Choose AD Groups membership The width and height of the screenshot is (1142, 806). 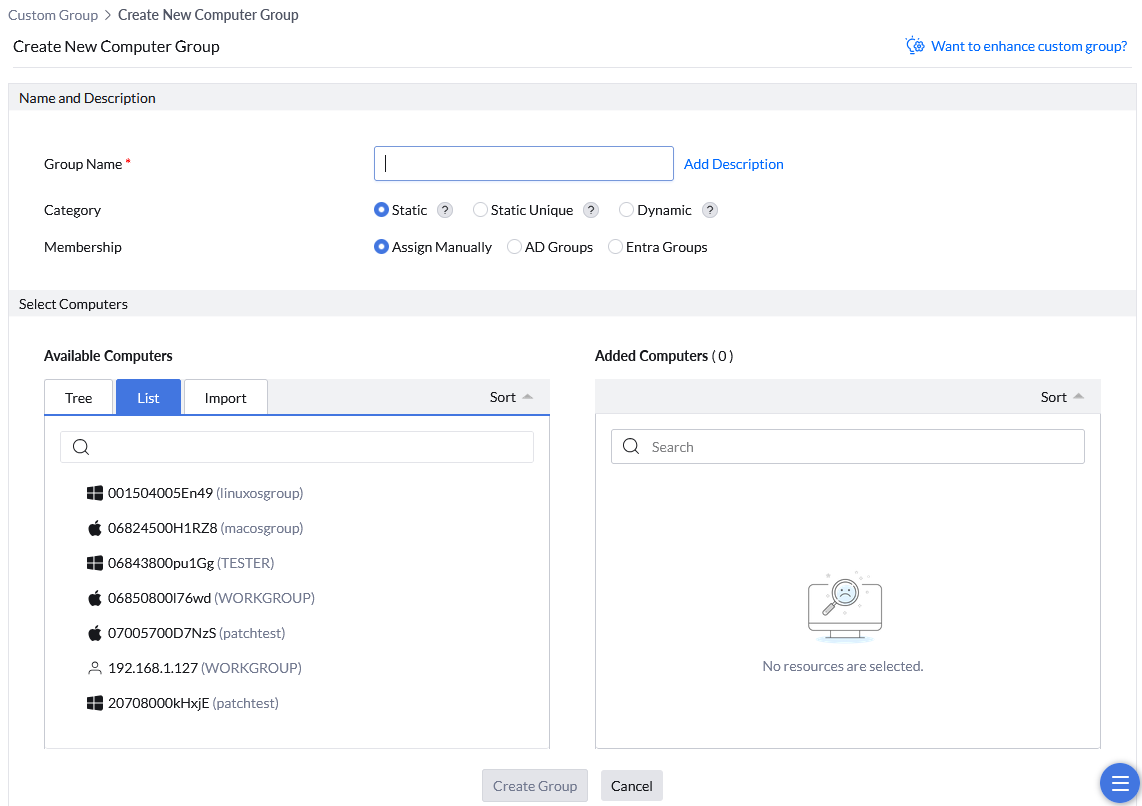(x=514, y=247)
